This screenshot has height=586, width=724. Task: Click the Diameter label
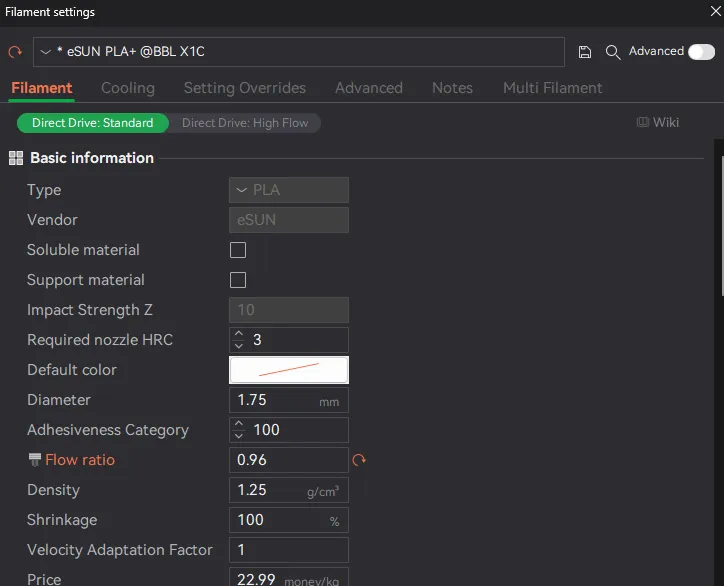(59, 400)
